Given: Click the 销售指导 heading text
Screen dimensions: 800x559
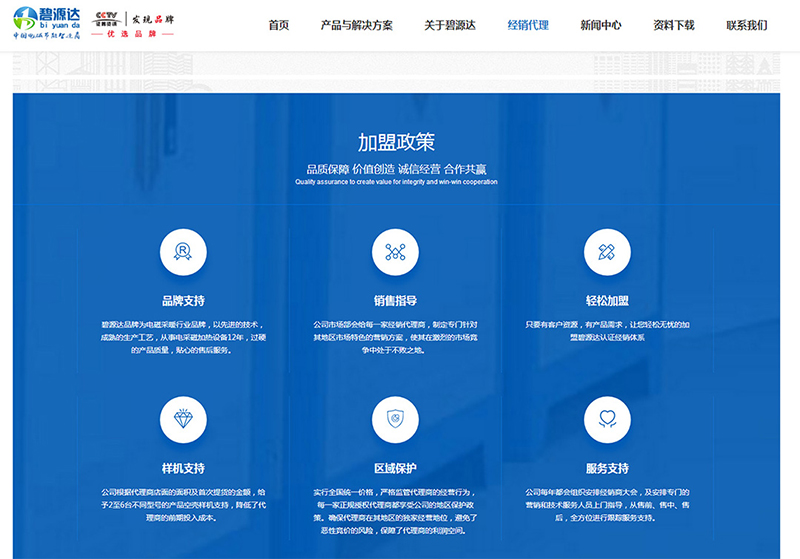Looking at the screenshot, I should tap(395, 300).
